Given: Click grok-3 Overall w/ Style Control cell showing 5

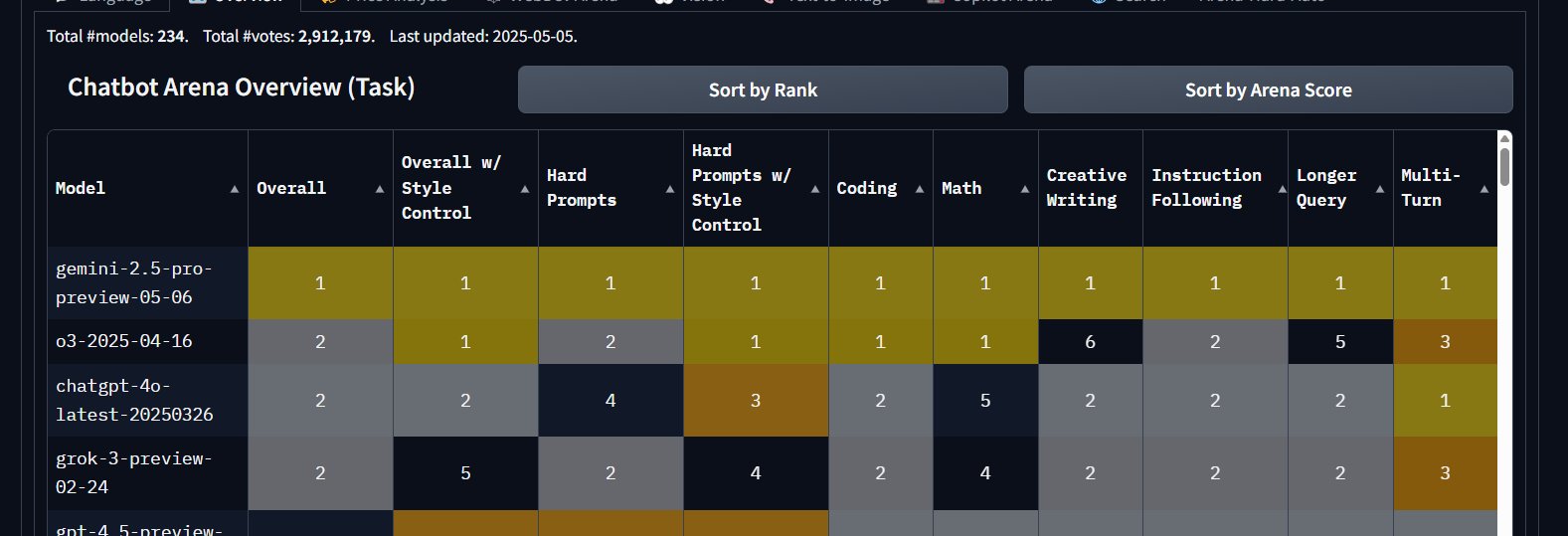Looking at the screenshot, I should click(x=465, y=473).
